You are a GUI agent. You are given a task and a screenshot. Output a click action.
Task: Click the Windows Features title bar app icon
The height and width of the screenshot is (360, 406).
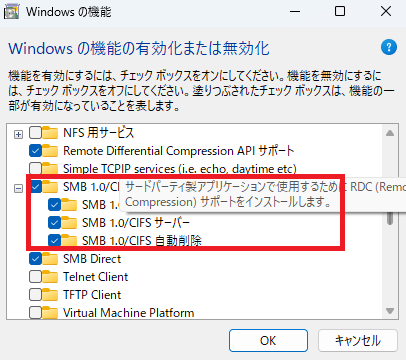click(x=11, y=12)
